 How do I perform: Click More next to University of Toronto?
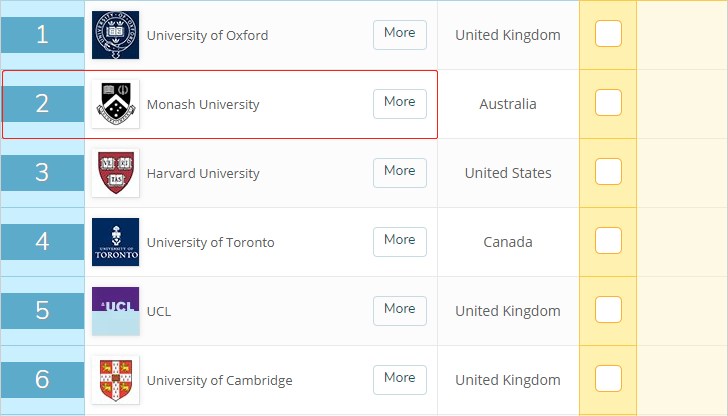(x=400, y=242)
